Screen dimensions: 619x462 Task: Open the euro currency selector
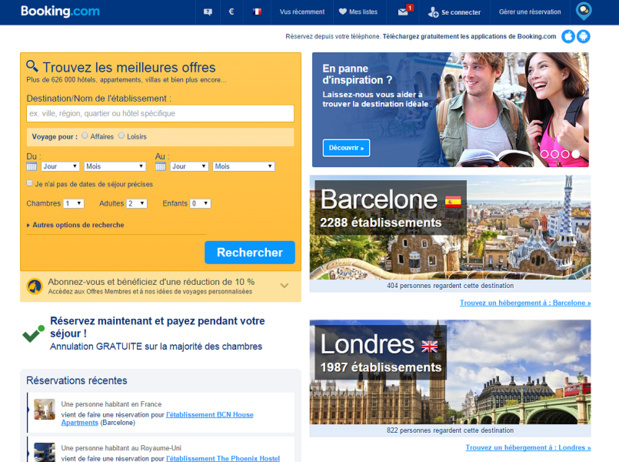click(231, 12)
